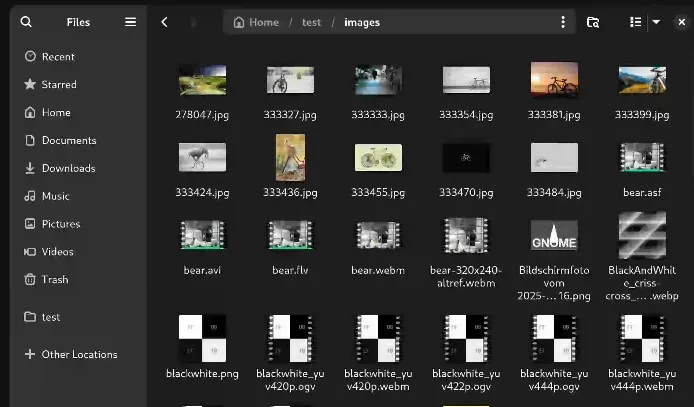The height and width of the screenshot is (407, 694).
Task: Select the blackwhite.png image file
Action: [x=202, y=338]
